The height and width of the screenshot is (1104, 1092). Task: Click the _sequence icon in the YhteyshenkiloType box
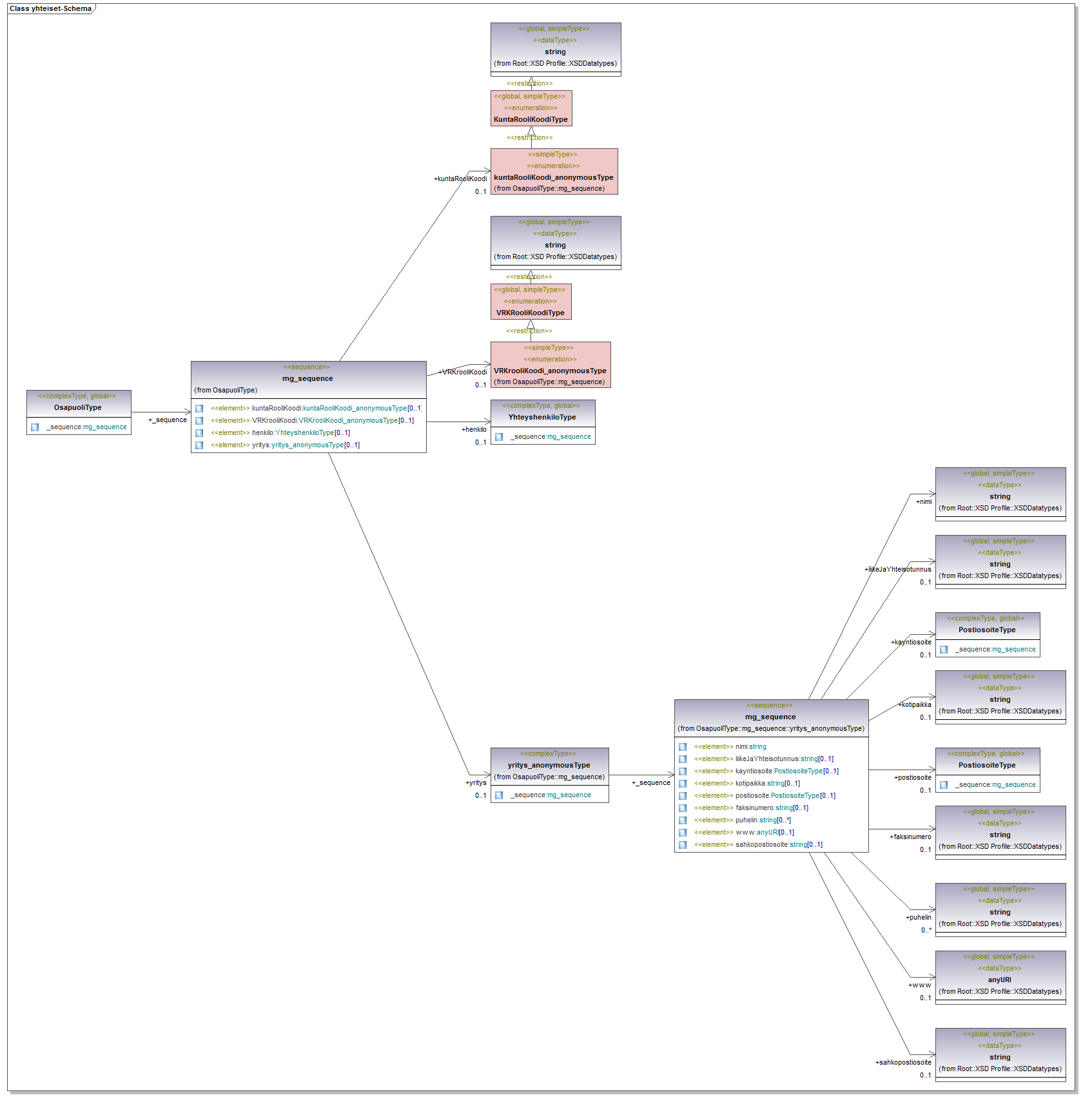pos(499,437)
